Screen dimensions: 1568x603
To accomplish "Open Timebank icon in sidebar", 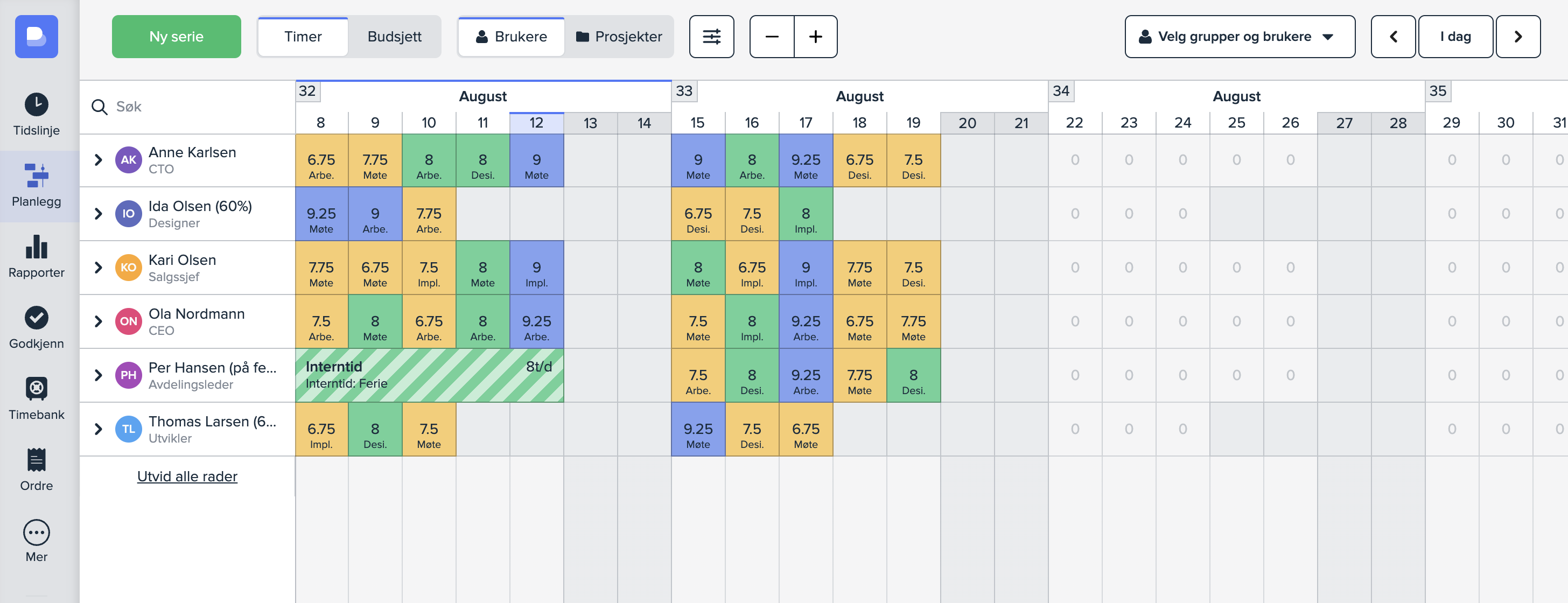I will coord(37,388).
